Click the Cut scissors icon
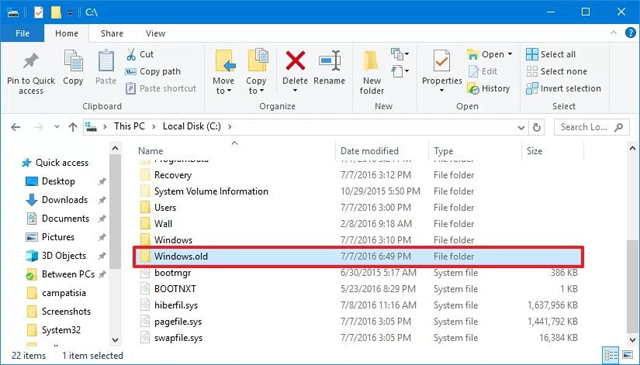Image resolution: width=640 pixels, height=365 pixels. pos(131,54)
